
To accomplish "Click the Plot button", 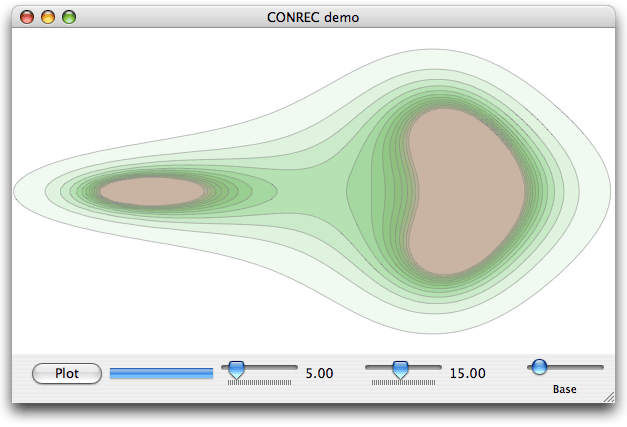I will [67, 373].
